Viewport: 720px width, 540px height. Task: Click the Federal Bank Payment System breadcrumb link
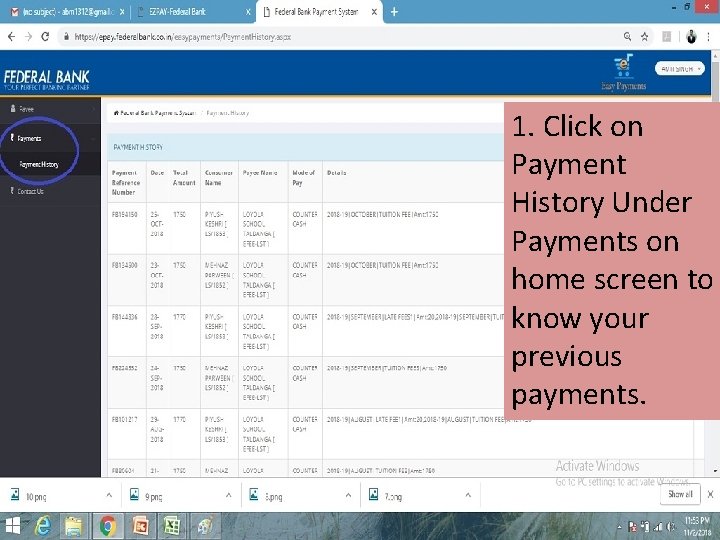pos(158,113)
